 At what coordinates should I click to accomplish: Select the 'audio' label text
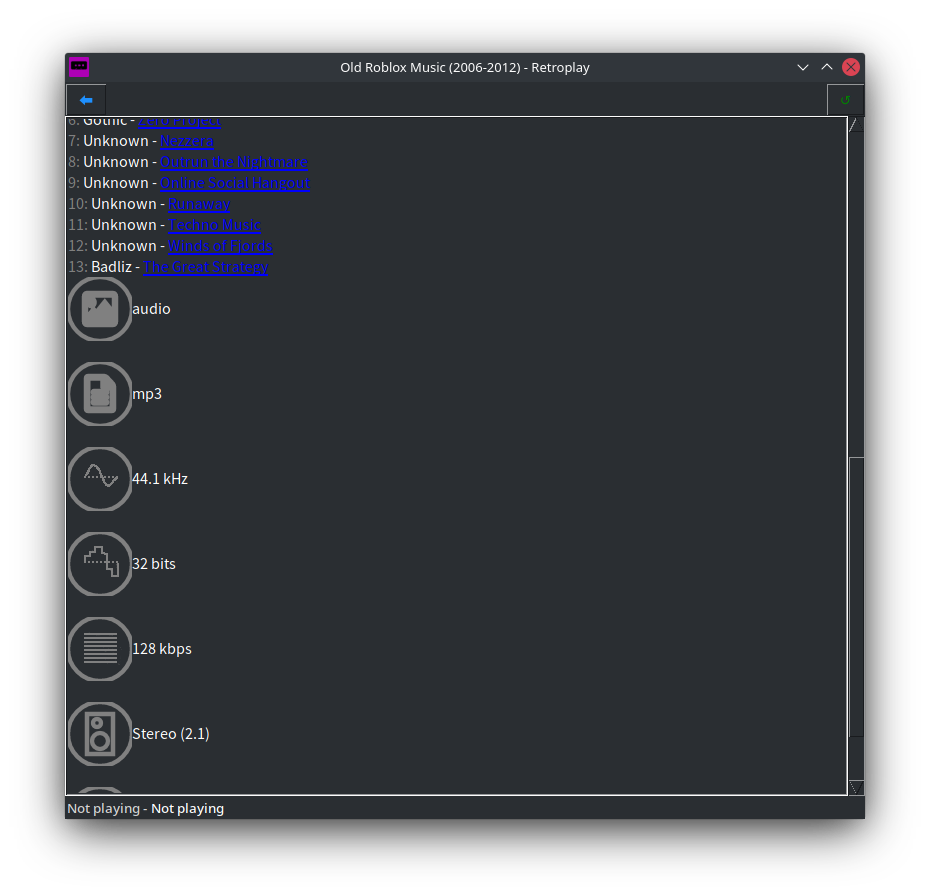(151, 309)
